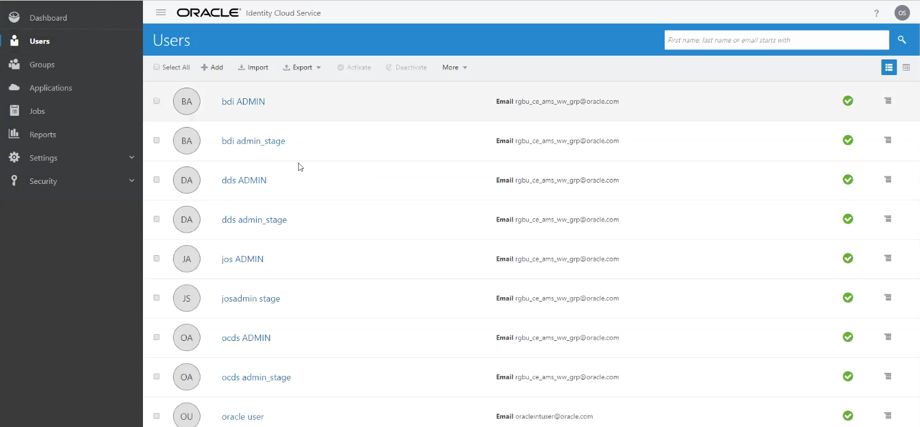Viewport: 920px width, 427px height.
Task: Click active status checkmark for oracle user
Action: (x=848, y=415)
